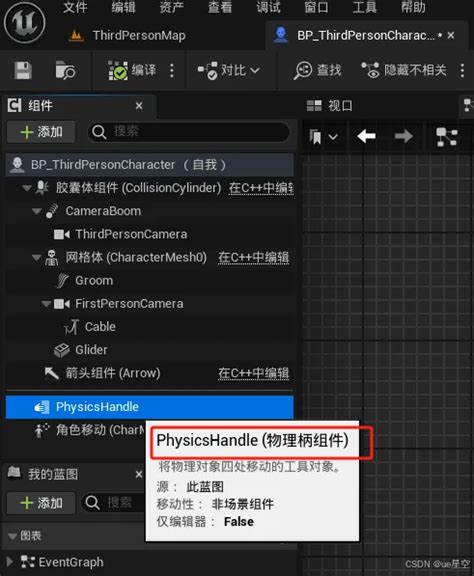Click the Unreal Engine logo icon
Viewport: 474px width, 576px height.
click(x=25, y=22)
